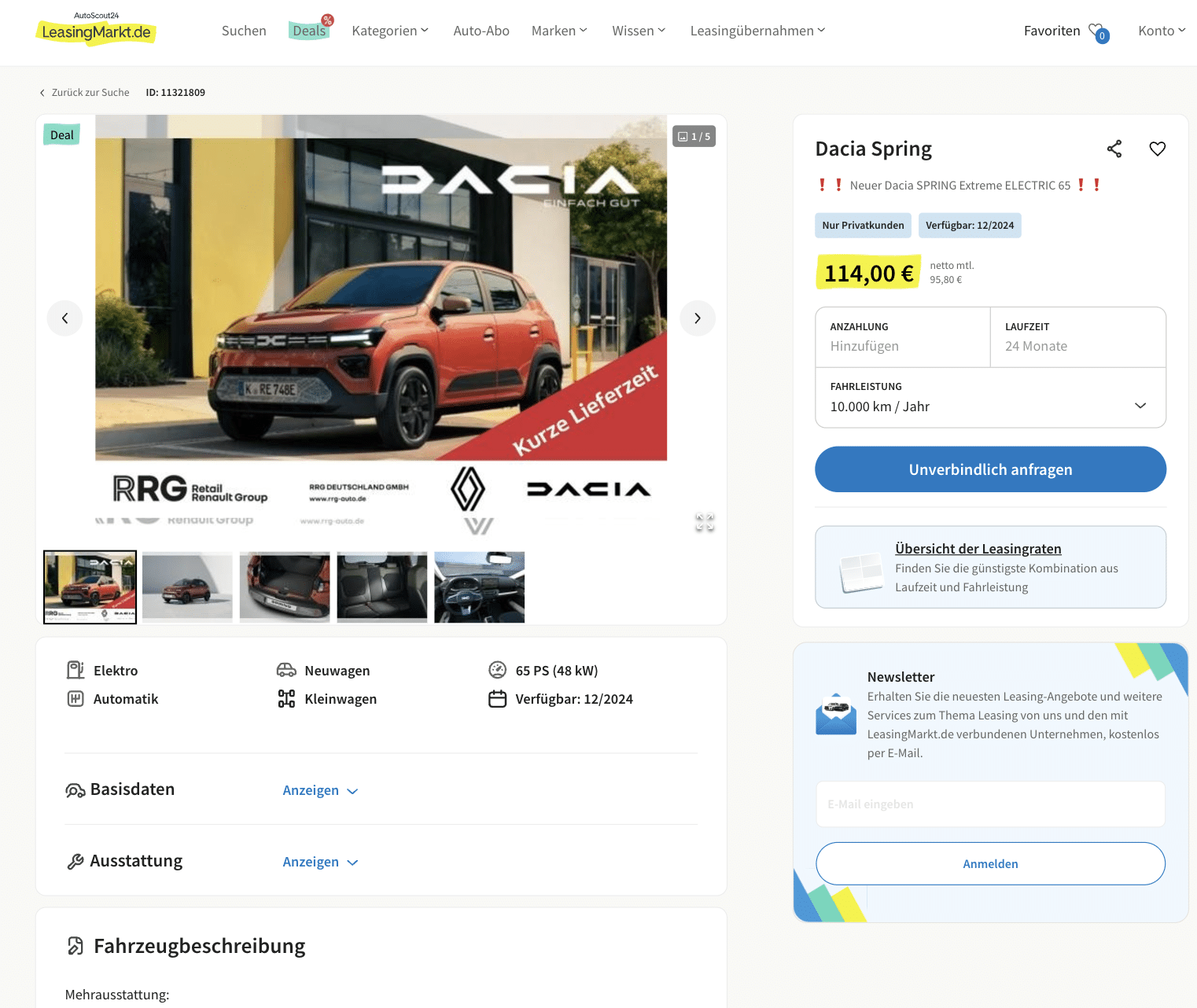This screenshot has width=1197, height=1008.
Task: Click the Nur Privatkunden tag
Action: (x=863, y=225)
